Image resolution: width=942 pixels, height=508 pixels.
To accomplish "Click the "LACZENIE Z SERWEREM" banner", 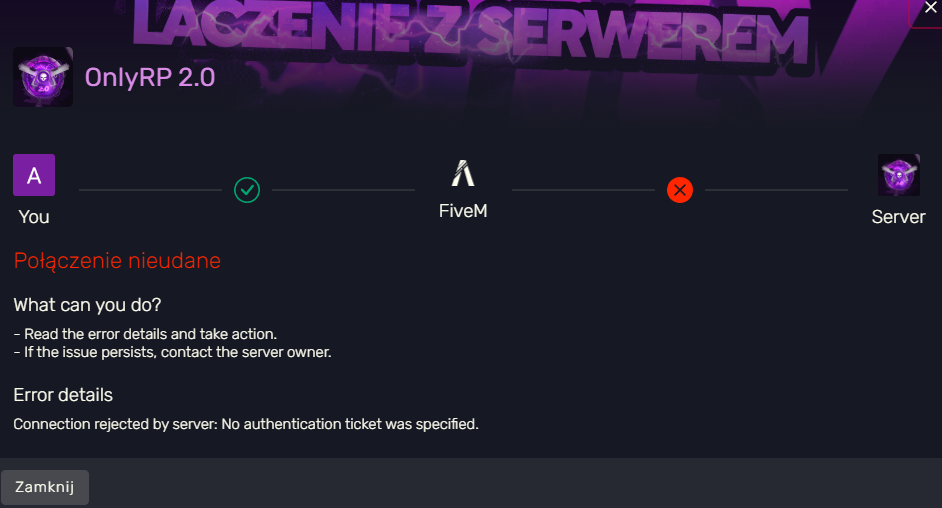I will pyautogui.click(x=470, y=32).
